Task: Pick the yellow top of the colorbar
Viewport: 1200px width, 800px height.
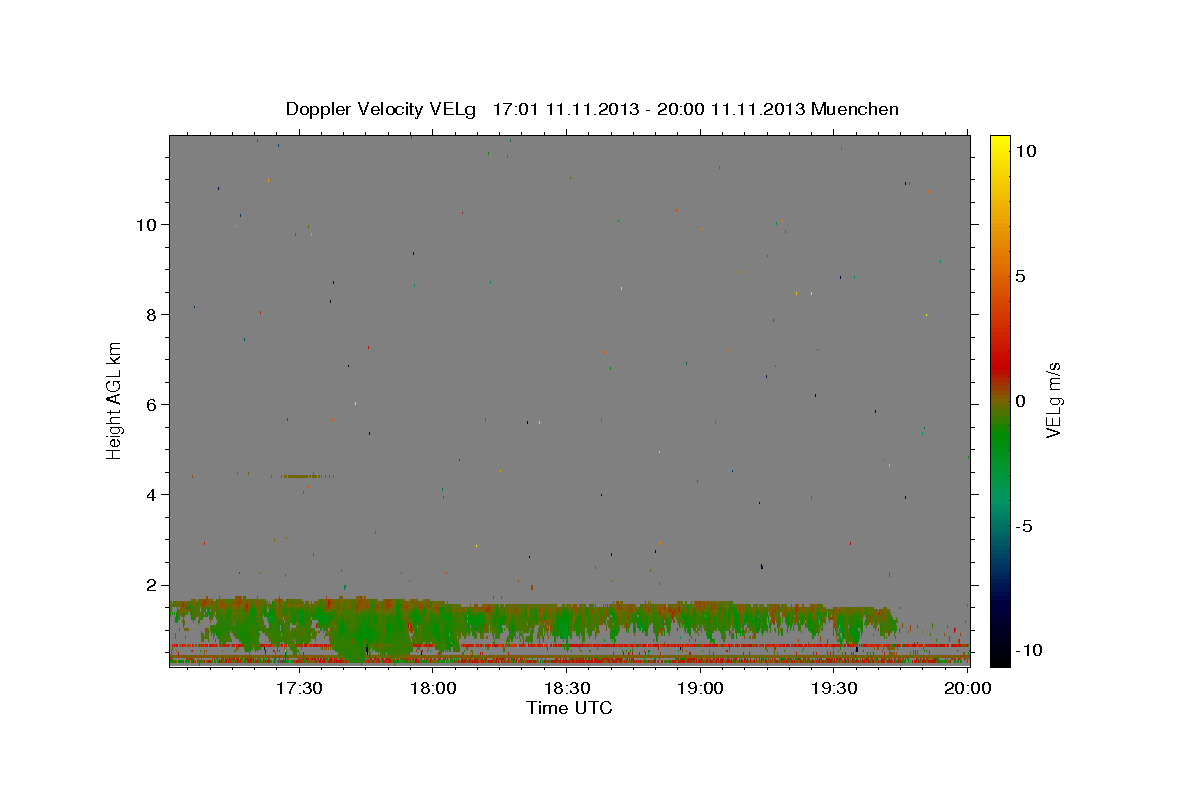Action: coord(999,145)
